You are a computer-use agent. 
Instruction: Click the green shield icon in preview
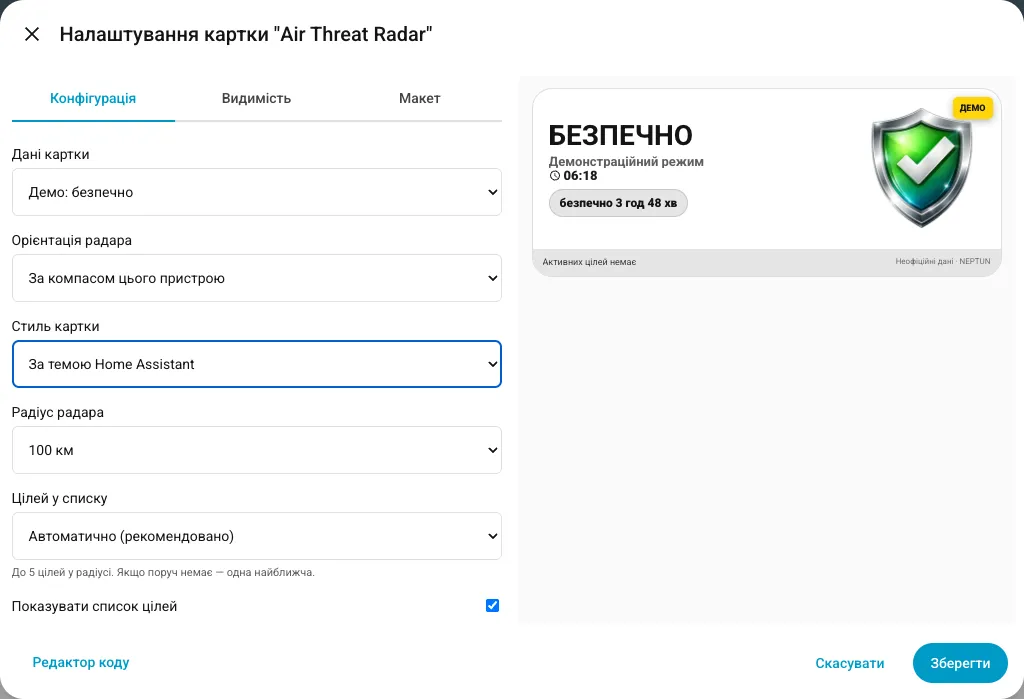tap(921, 167)
